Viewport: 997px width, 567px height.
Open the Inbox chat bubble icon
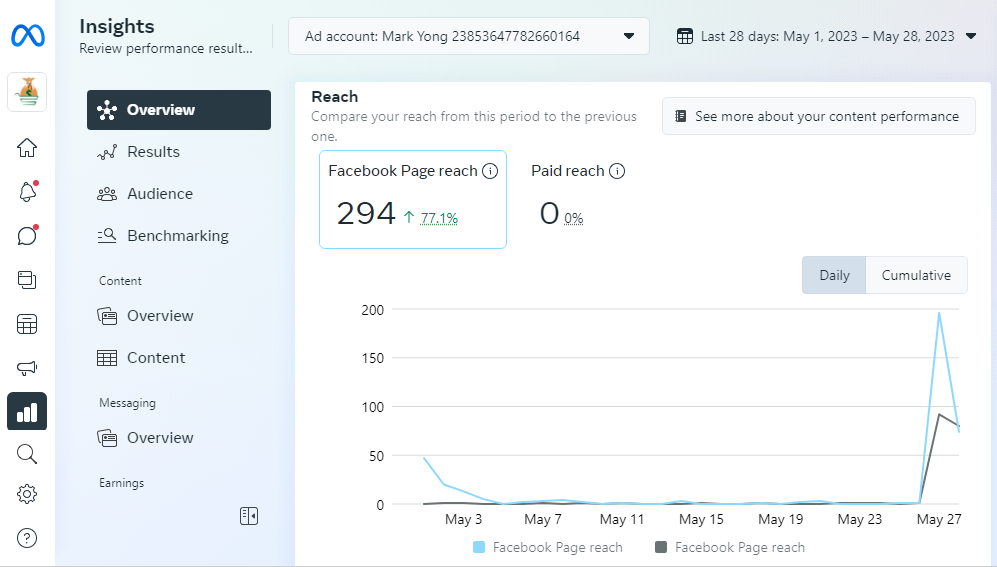tap(27, 235)
